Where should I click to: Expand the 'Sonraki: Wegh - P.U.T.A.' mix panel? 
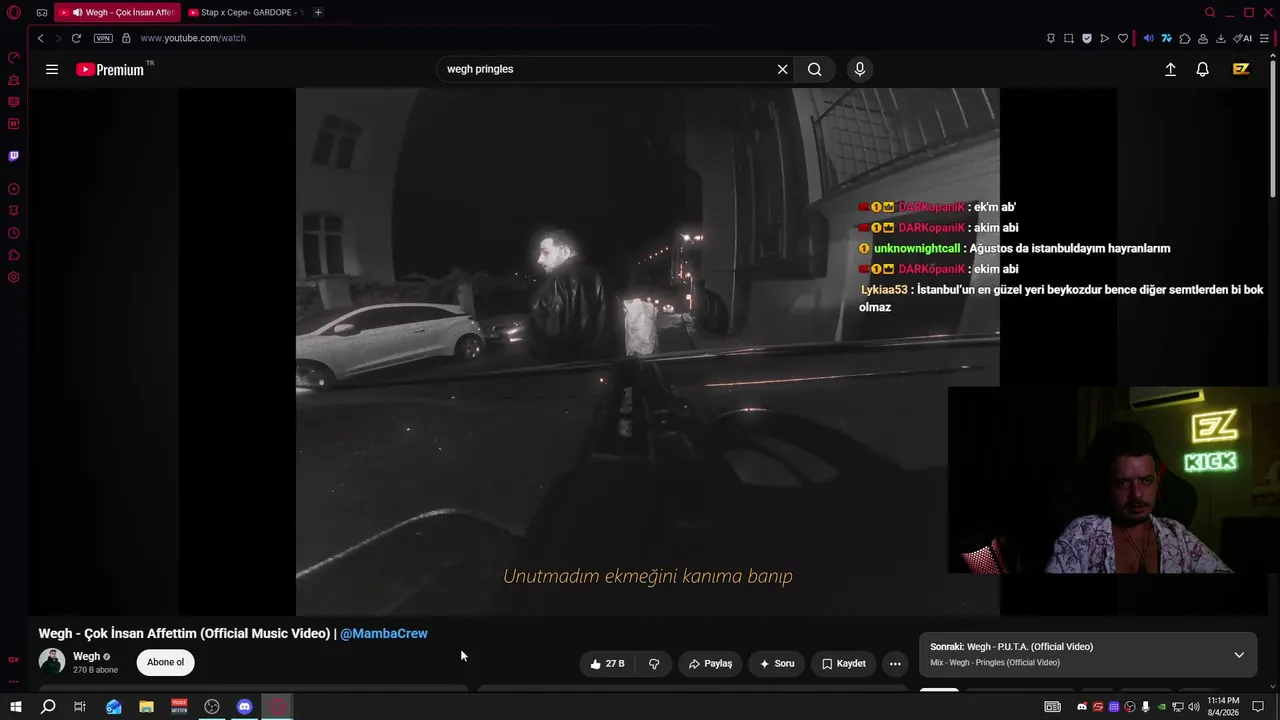click(x=1239, y=655)
